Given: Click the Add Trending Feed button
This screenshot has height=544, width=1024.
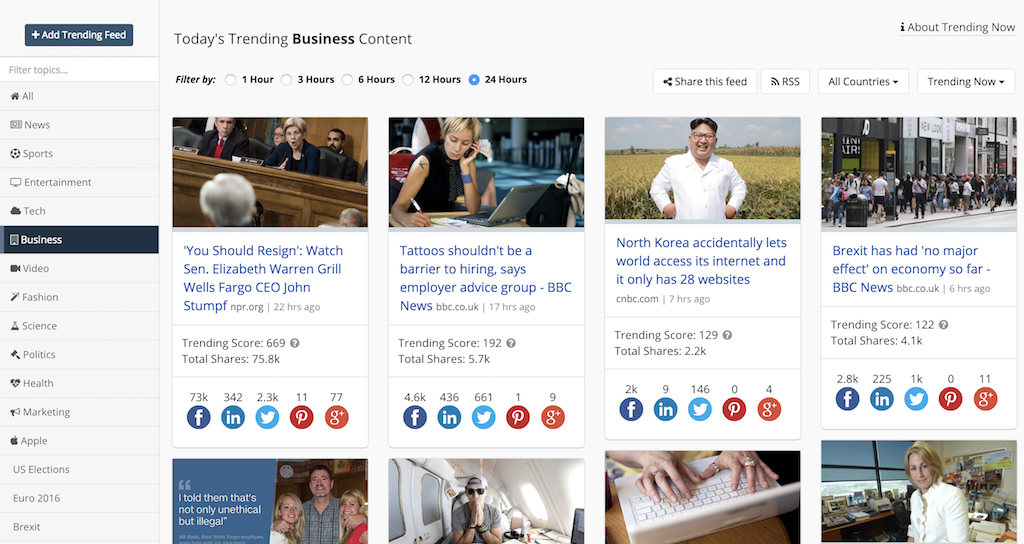Looking at the screenshot, I should (79, 35).
